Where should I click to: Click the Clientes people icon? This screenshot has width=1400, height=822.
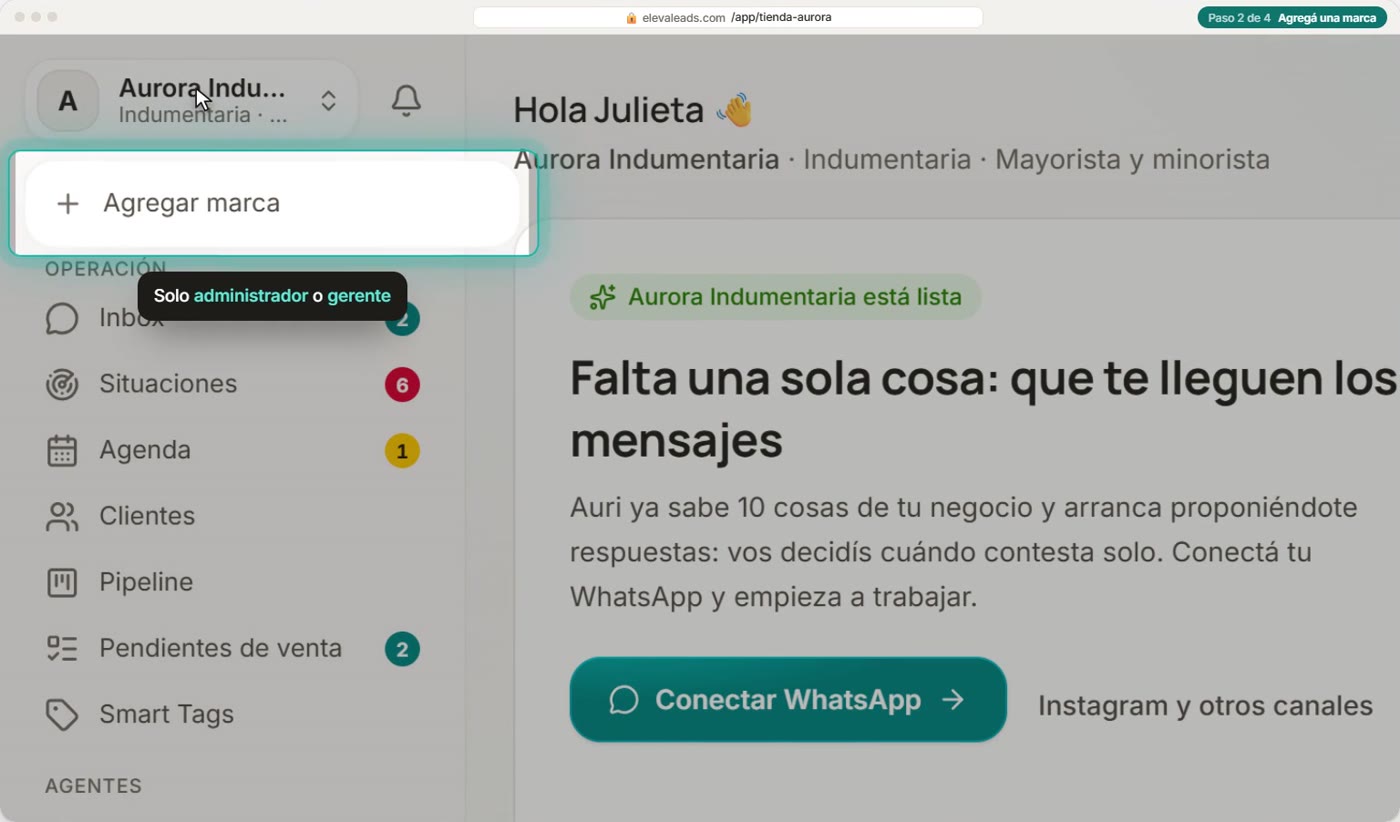62,516
